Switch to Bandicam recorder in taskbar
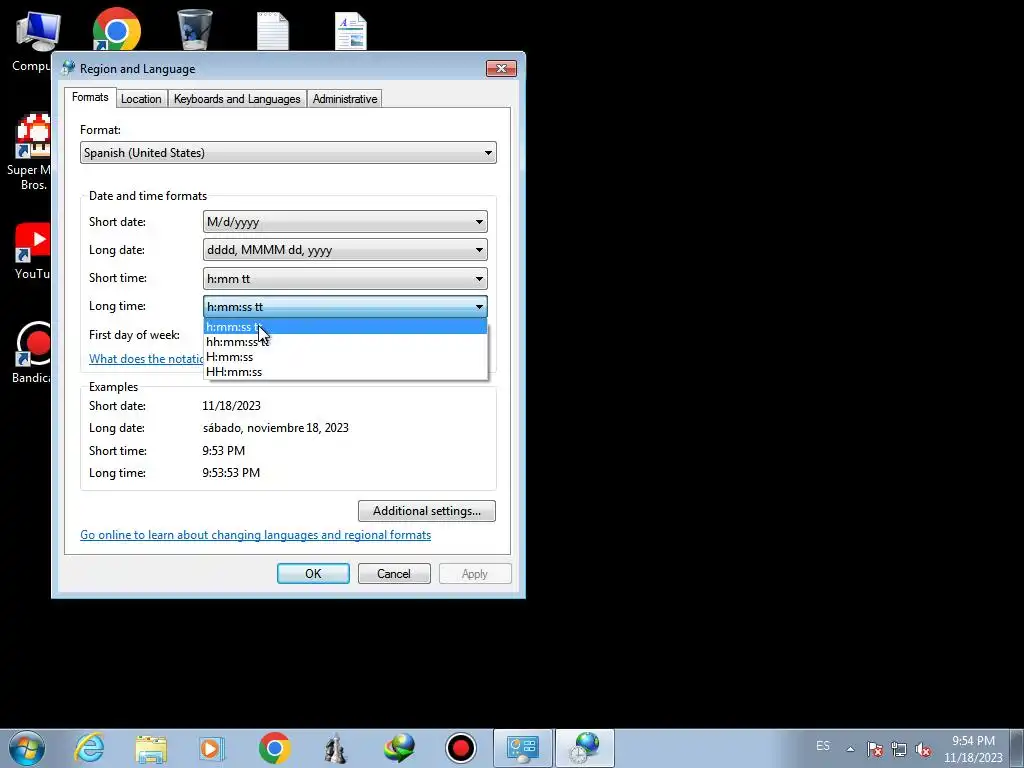 461,748
